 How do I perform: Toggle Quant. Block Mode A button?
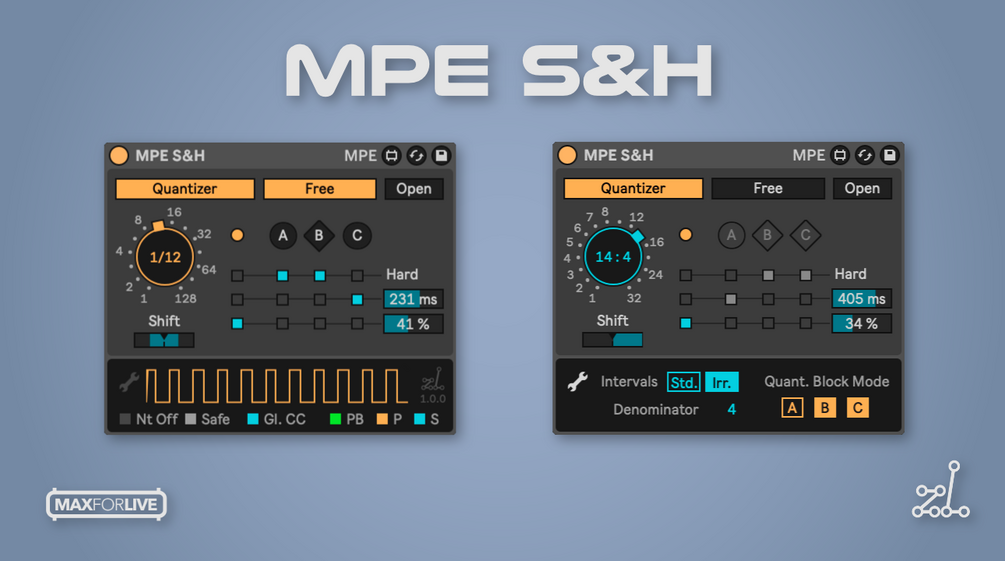(x=792, y=408)
